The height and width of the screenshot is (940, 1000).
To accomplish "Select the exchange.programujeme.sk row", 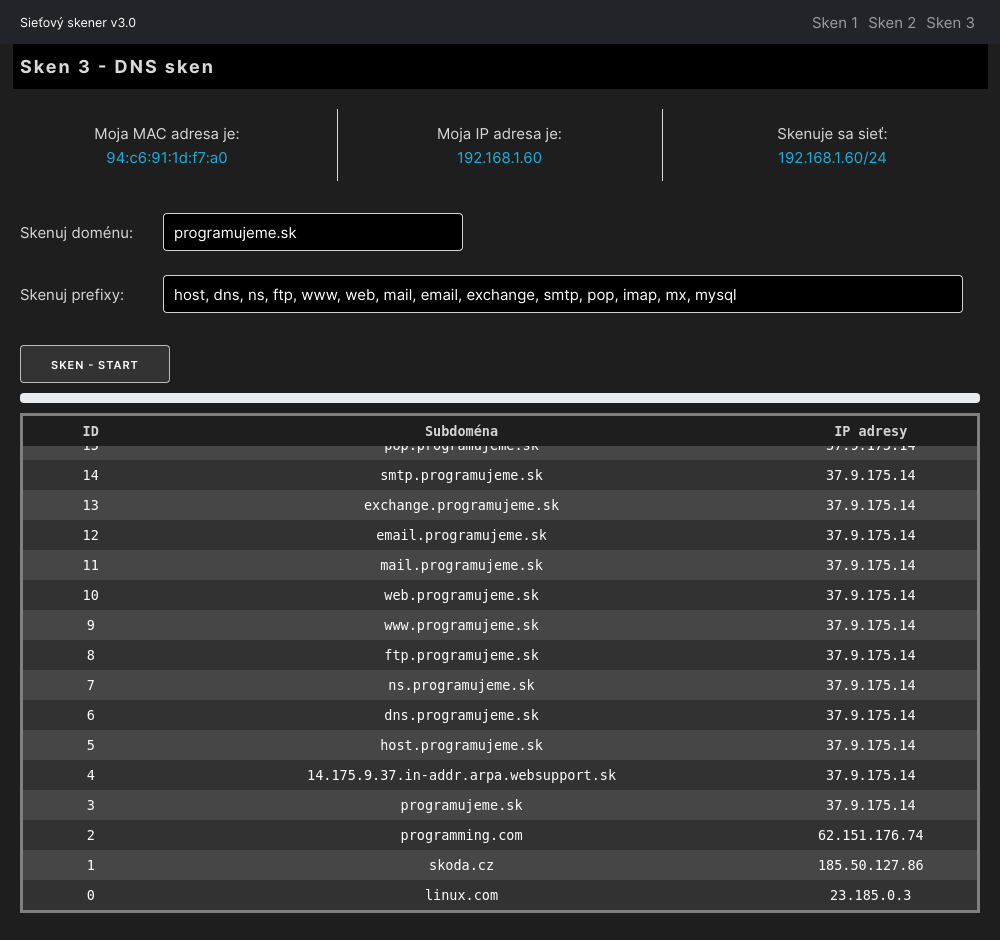I will click(x=461, y=505).
